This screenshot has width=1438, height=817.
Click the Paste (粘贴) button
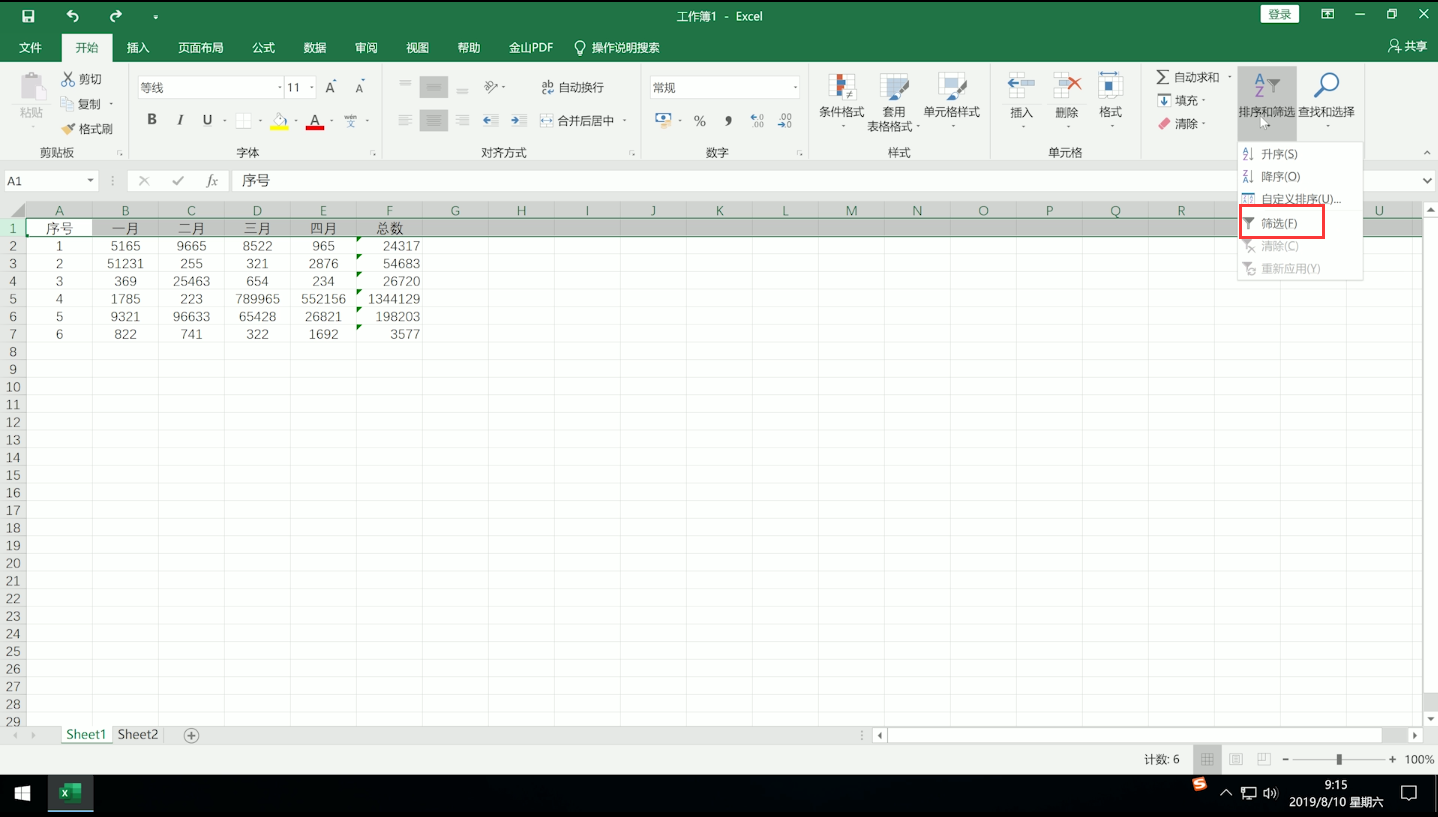(32, 97)
